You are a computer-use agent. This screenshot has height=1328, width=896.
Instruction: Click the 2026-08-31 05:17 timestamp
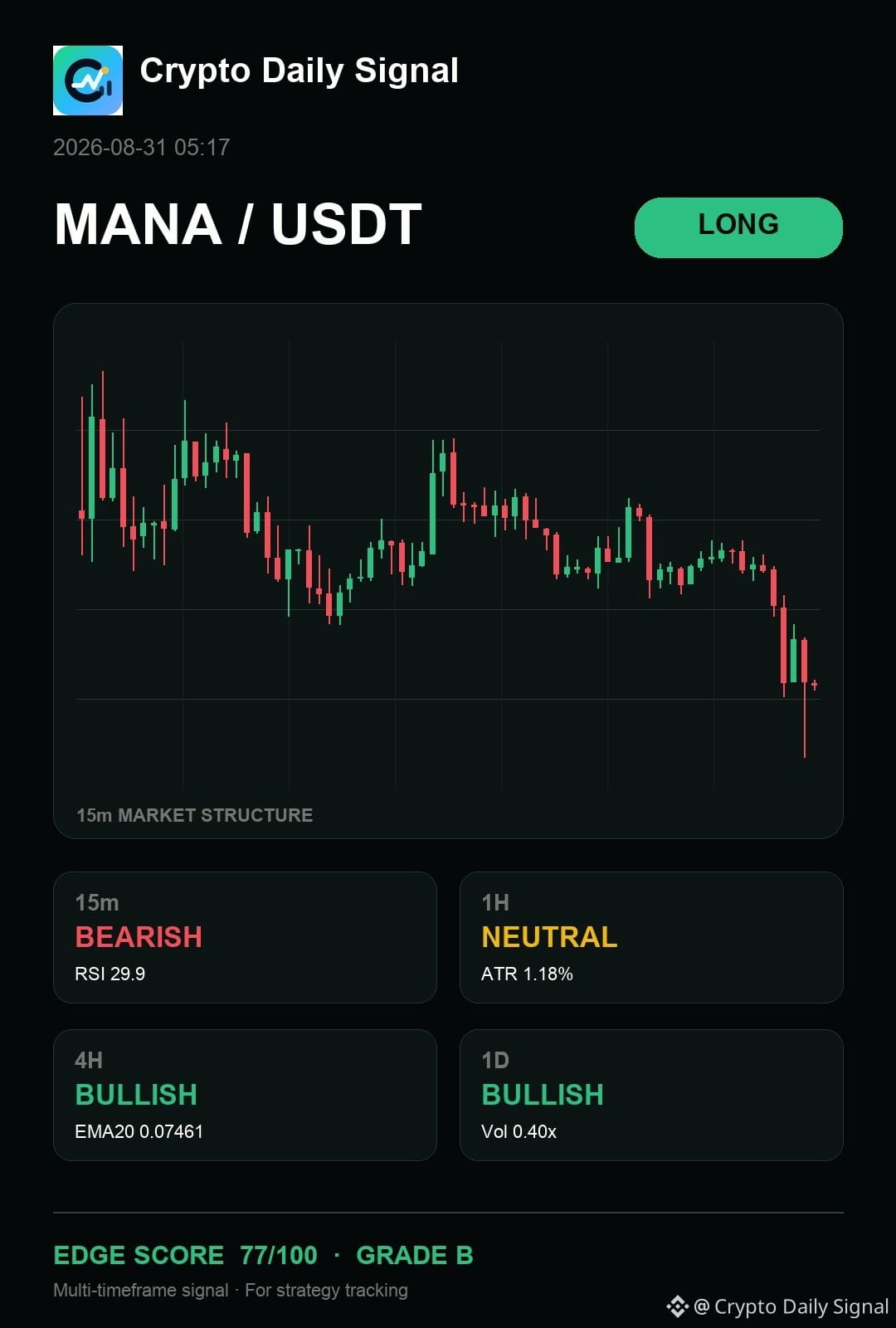142,148
